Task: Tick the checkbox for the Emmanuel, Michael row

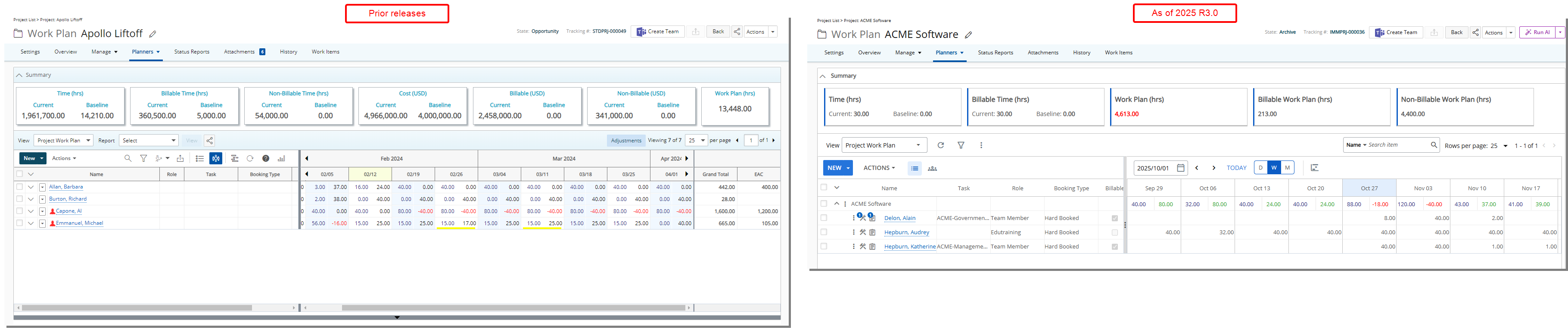Action: [19, 223]
